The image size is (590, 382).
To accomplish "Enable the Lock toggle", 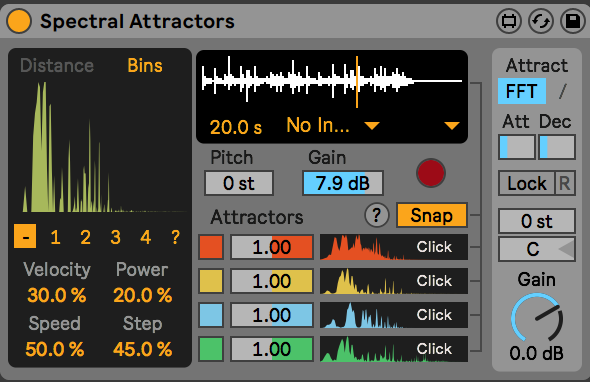I will (526, 183).
